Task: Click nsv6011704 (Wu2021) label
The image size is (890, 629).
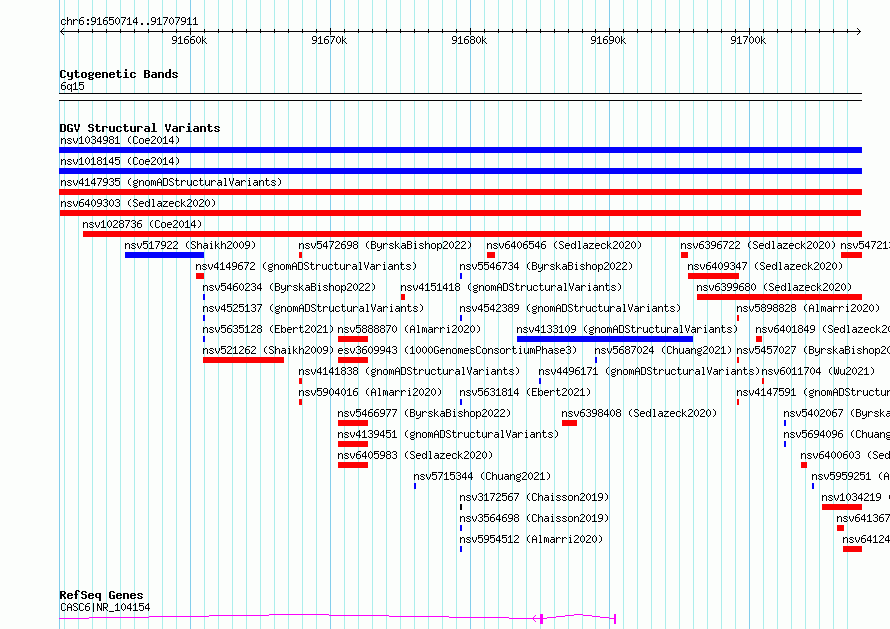Action: point(818,371)
